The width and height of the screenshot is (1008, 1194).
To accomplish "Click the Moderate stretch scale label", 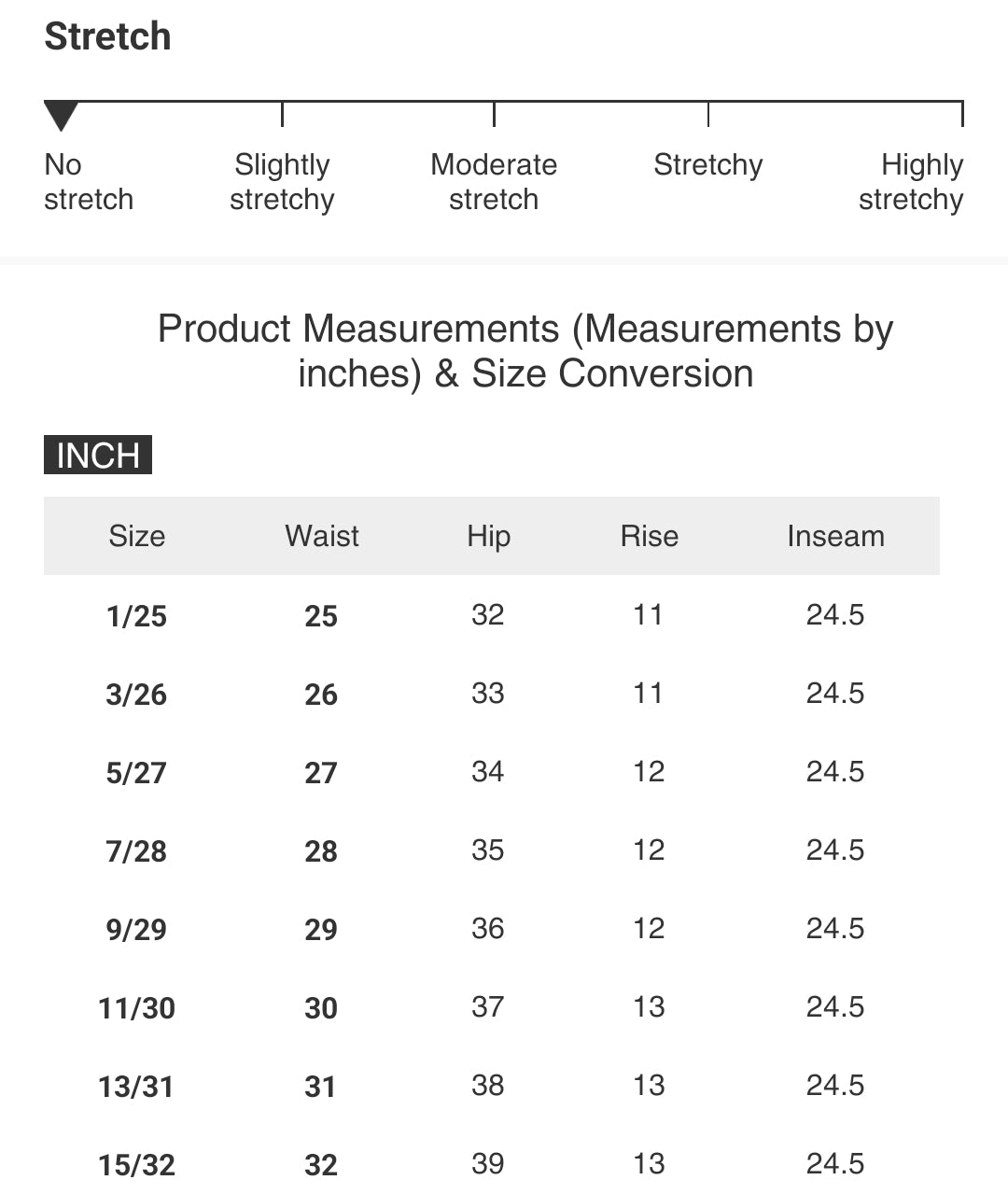I will pyautogui.click(x=494, y=182).
